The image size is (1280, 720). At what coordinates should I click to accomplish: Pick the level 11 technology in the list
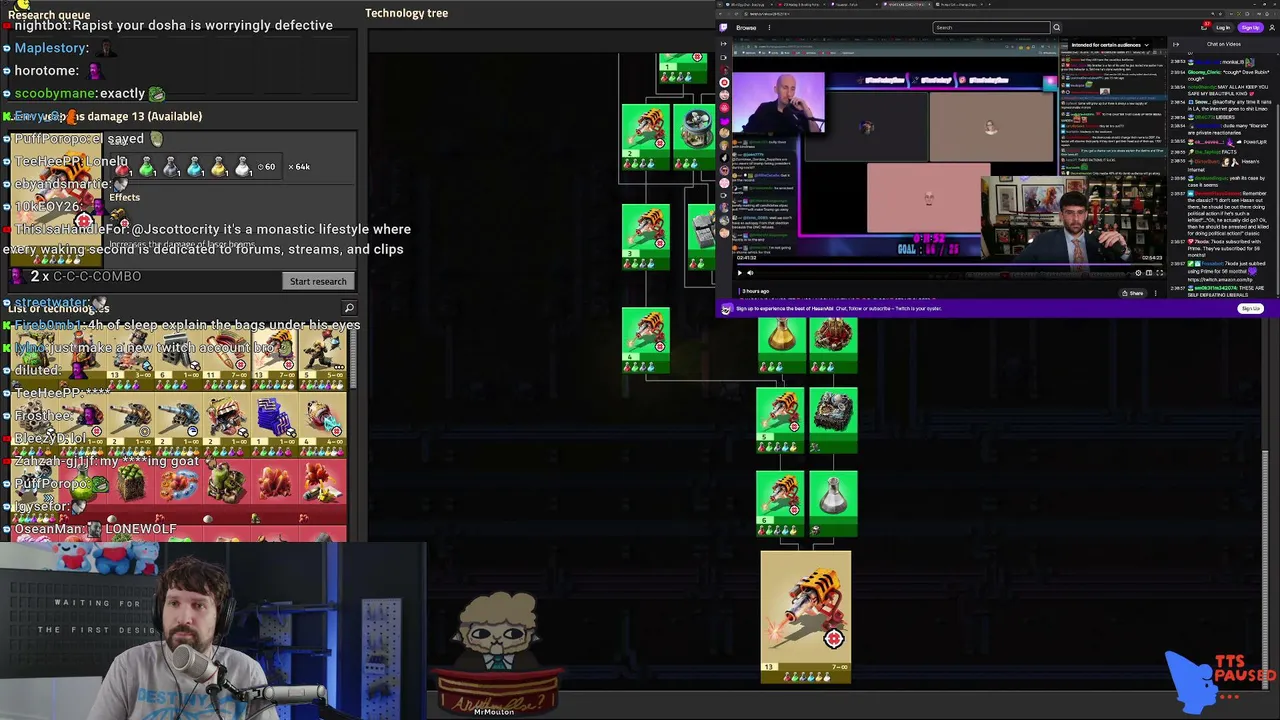(228, 360)
